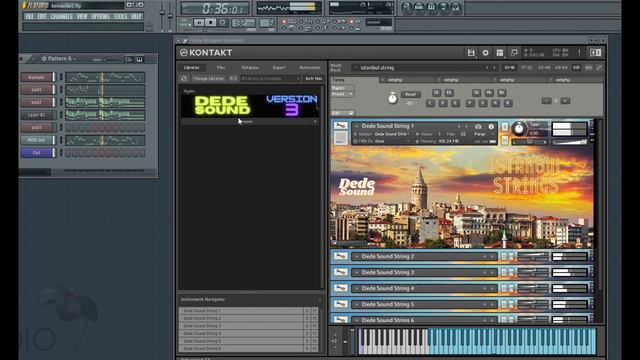
Task: Click Reset button in Tuning script
Action: [411, 94]
